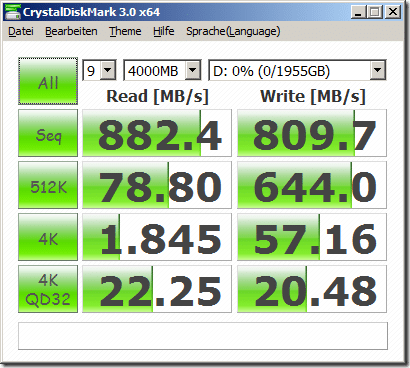Click the Read [MB/s] column header

(157, 97)
